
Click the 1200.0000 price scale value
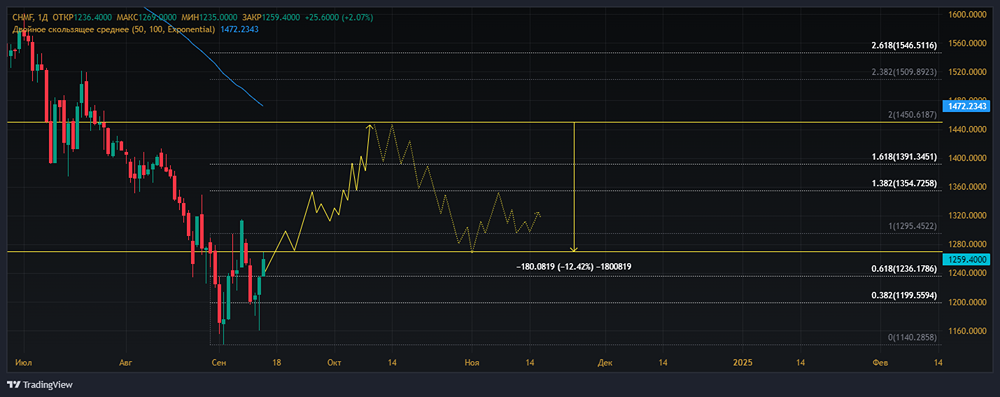[966, 303]
